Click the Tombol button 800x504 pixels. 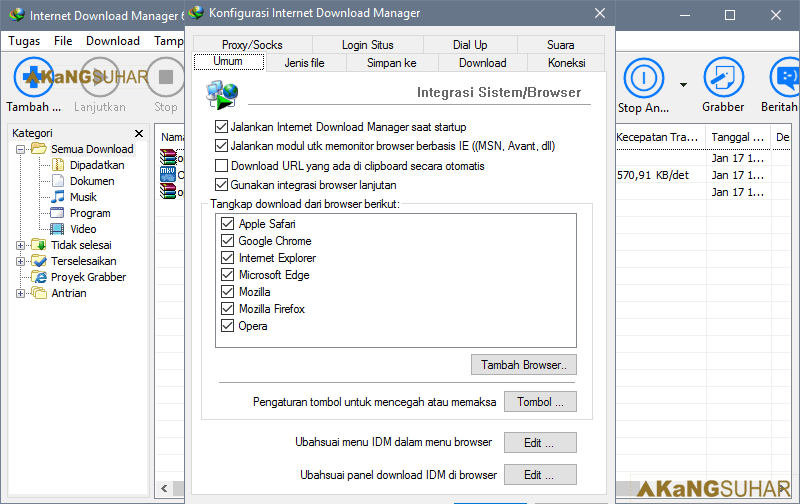540,401
